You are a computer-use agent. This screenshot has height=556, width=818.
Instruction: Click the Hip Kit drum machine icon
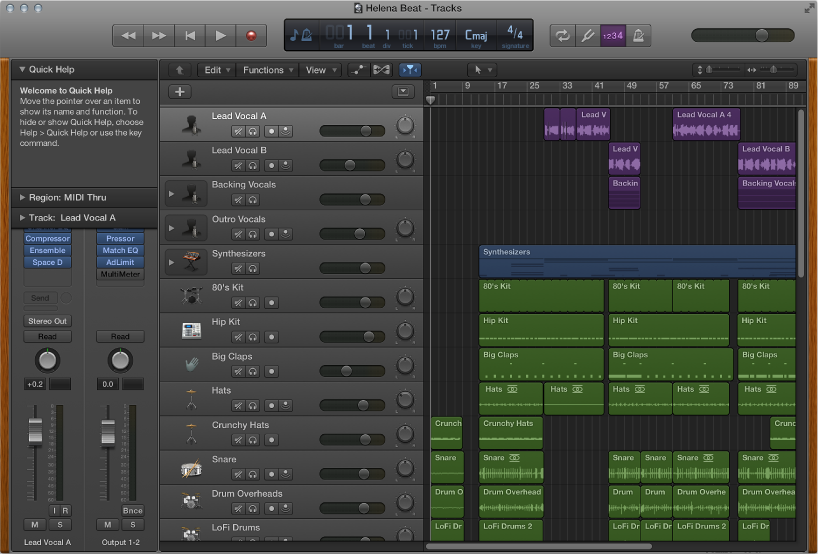click(x=191, y=331)
